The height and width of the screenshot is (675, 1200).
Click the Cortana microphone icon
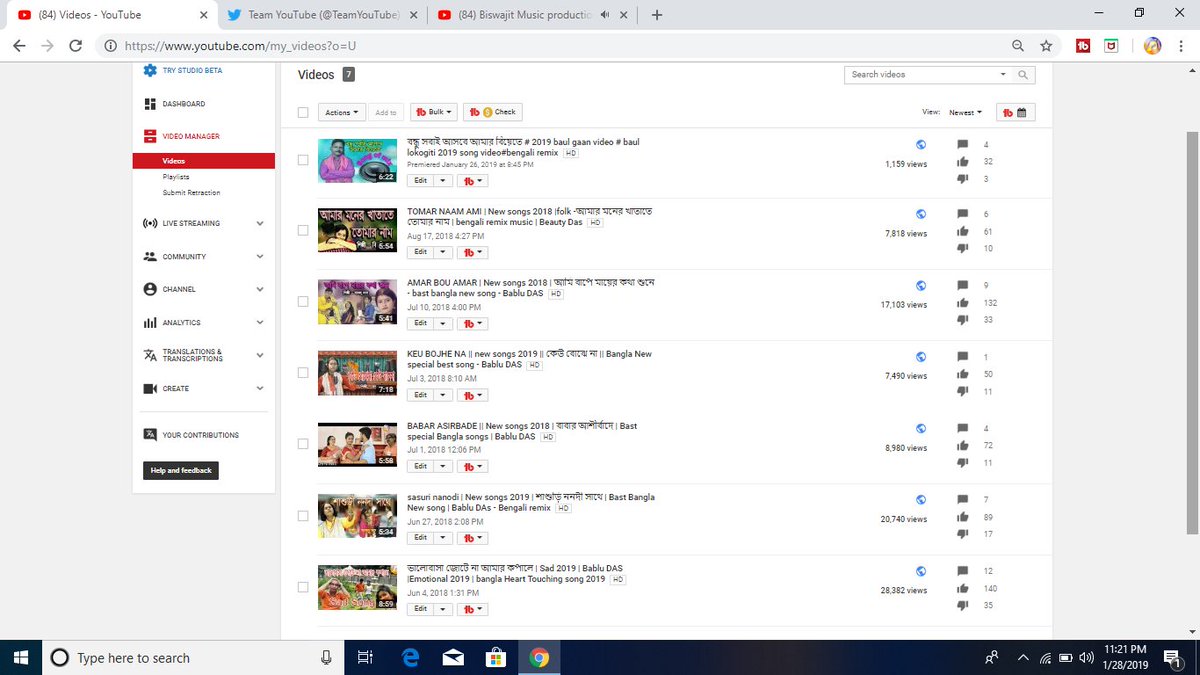(326, 657)
